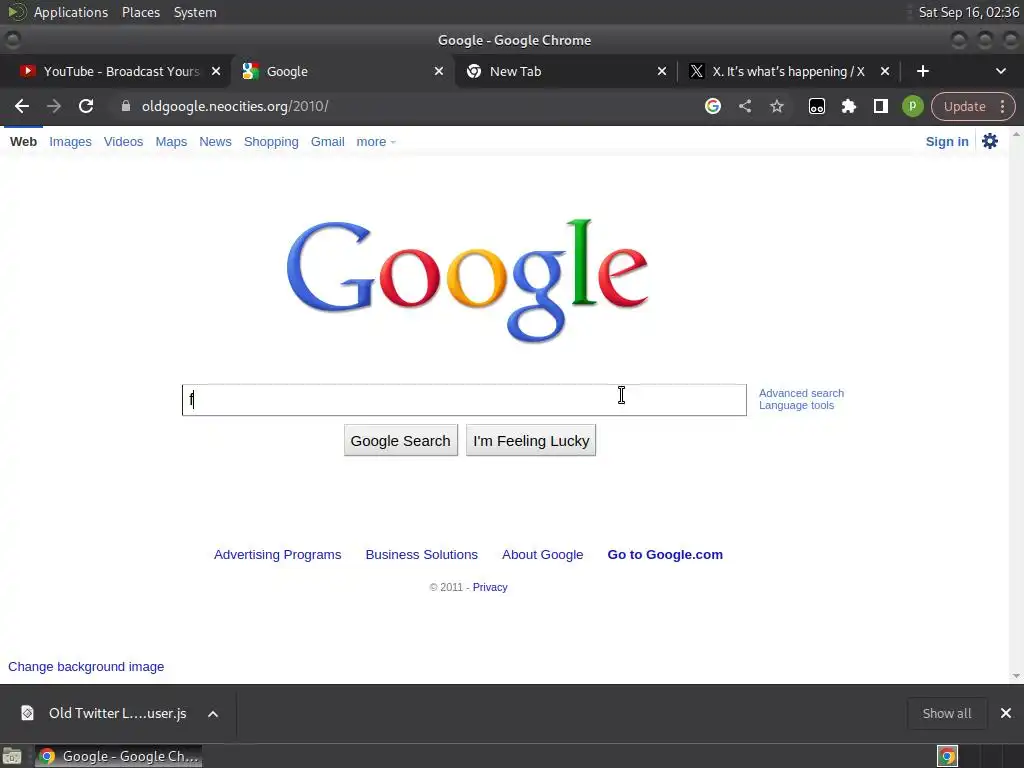
Task: Open Google settings gear icon
Action: [990, 141]
